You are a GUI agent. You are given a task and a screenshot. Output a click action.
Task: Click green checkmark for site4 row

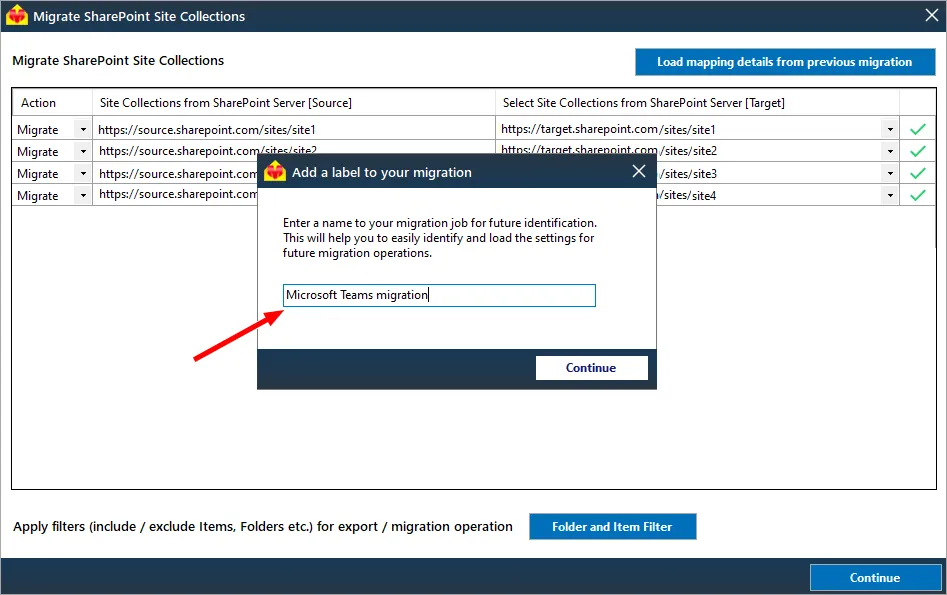click(x=917, y=195)
